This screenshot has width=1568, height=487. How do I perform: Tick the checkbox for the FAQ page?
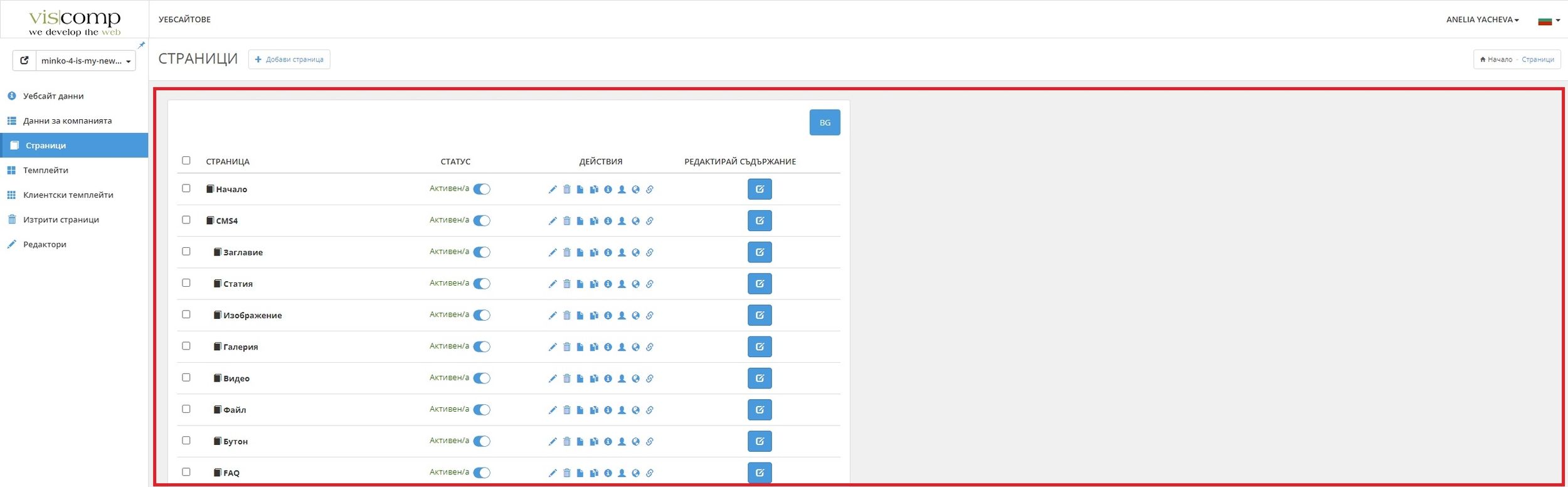(186, 472)
